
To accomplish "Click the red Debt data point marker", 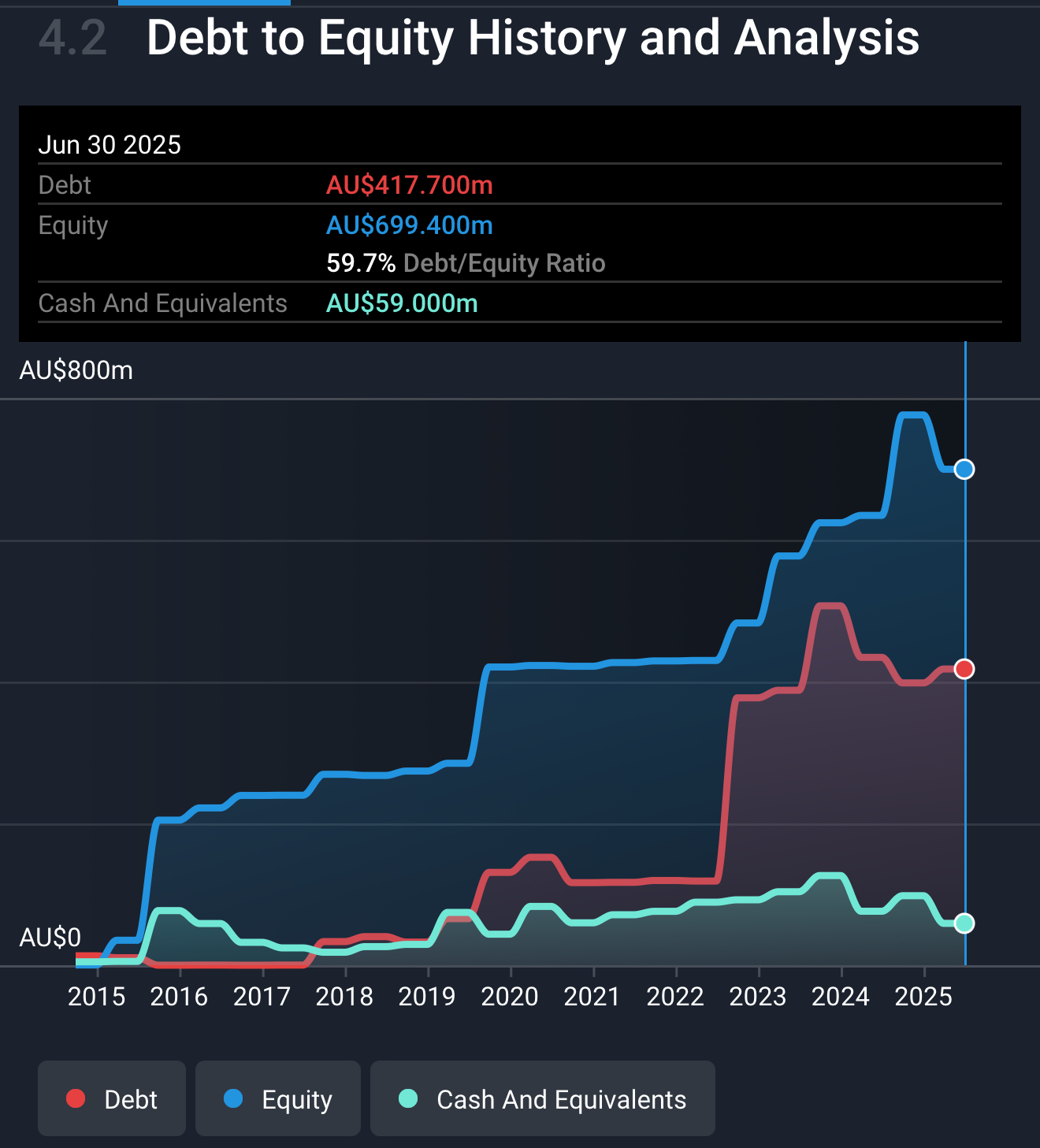I will click(964, 669).
